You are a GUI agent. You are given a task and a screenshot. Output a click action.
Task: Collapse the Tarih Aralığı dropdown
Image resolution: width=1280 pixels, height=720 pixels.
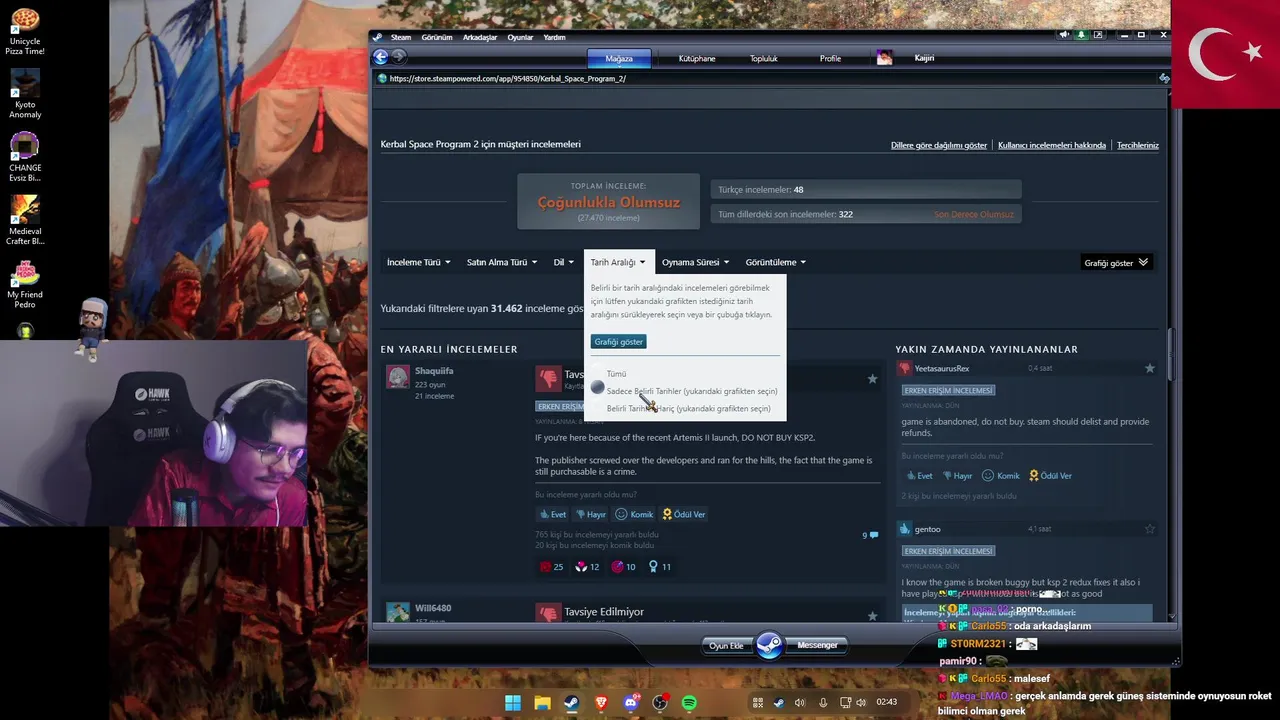[618, 262]
